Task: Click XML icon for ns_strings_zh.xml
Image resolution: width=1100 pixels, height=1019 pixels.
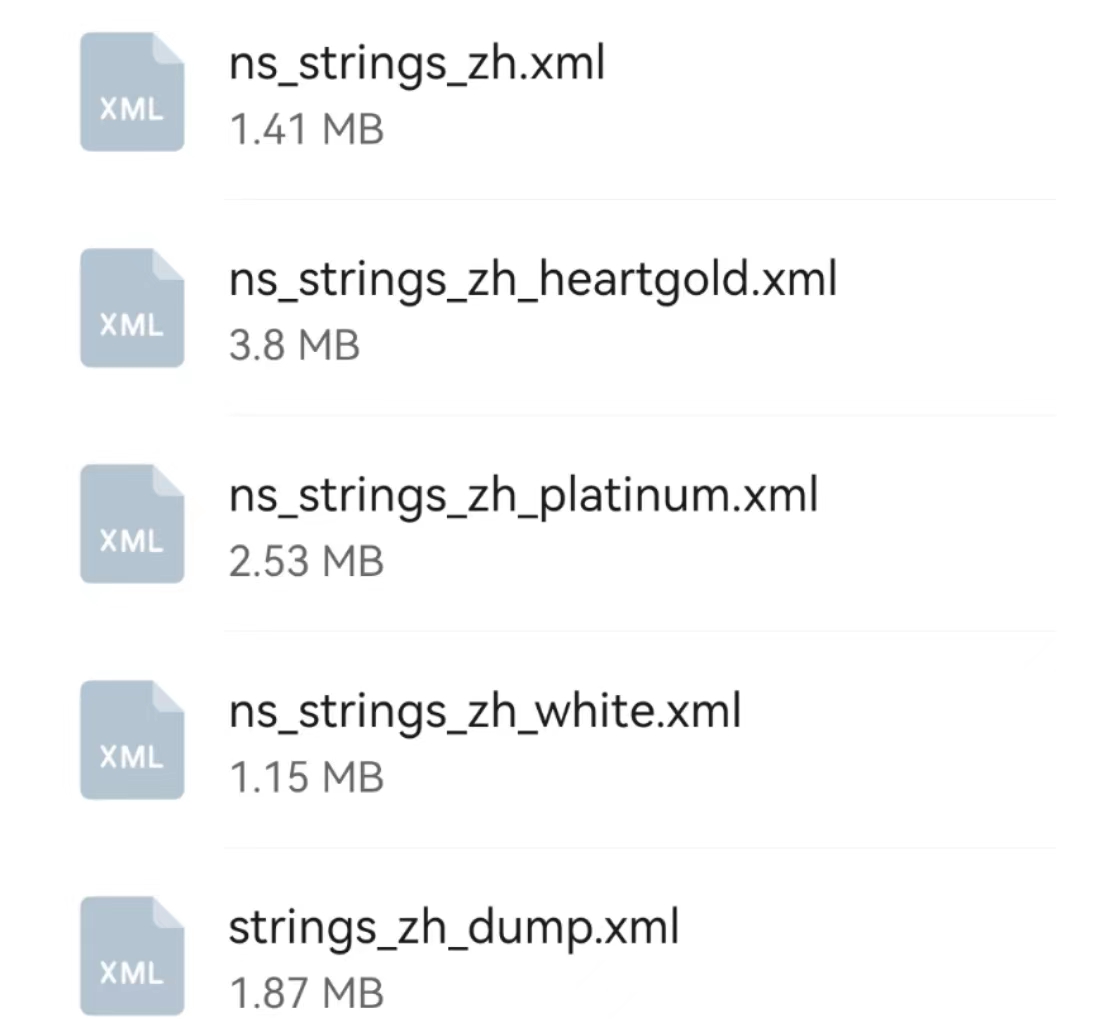Action: tap(132, 92)
